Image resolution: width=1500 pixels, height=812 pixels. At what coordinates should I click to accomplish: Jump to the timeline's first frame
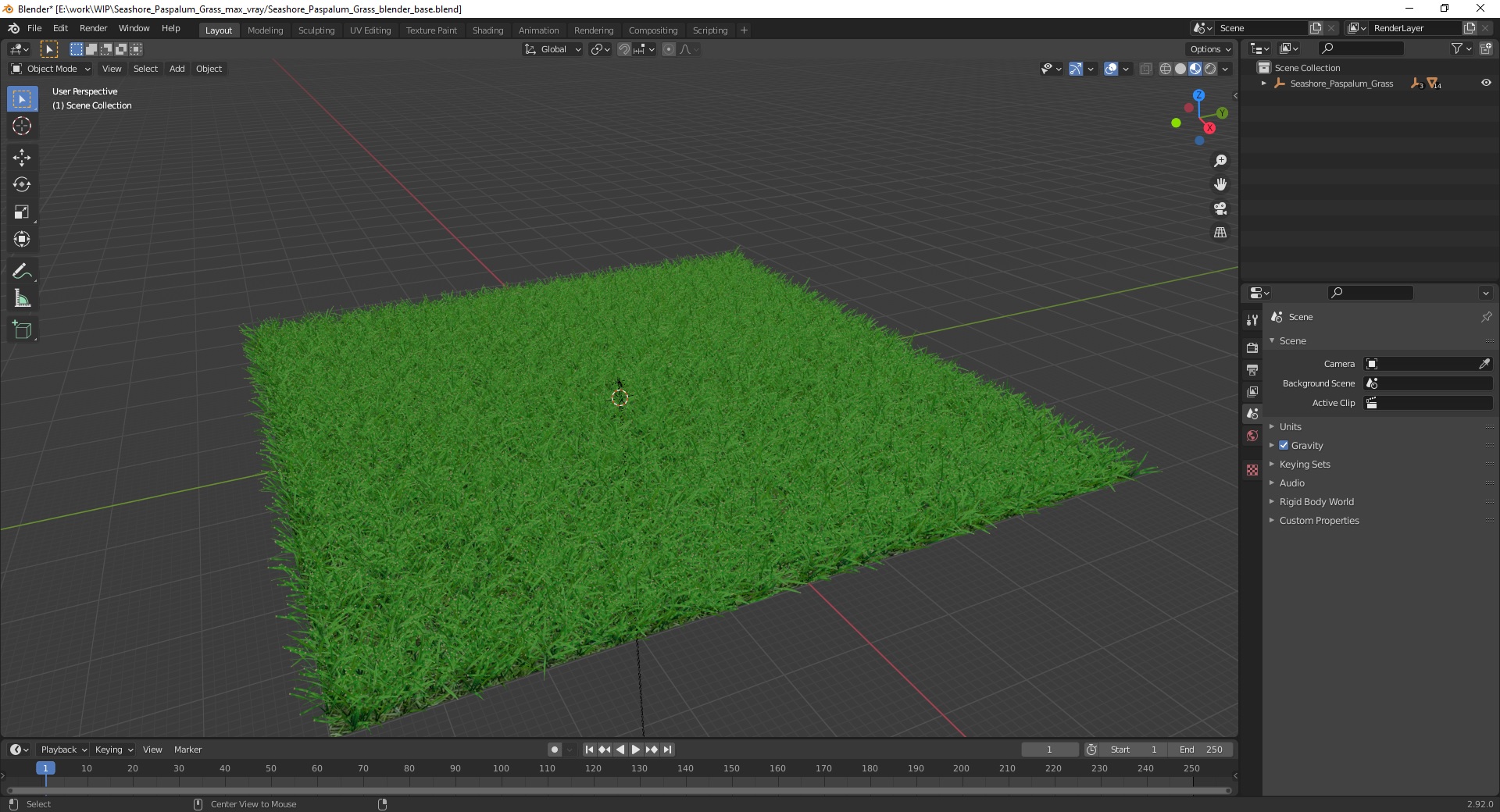[x=589, y=750]
